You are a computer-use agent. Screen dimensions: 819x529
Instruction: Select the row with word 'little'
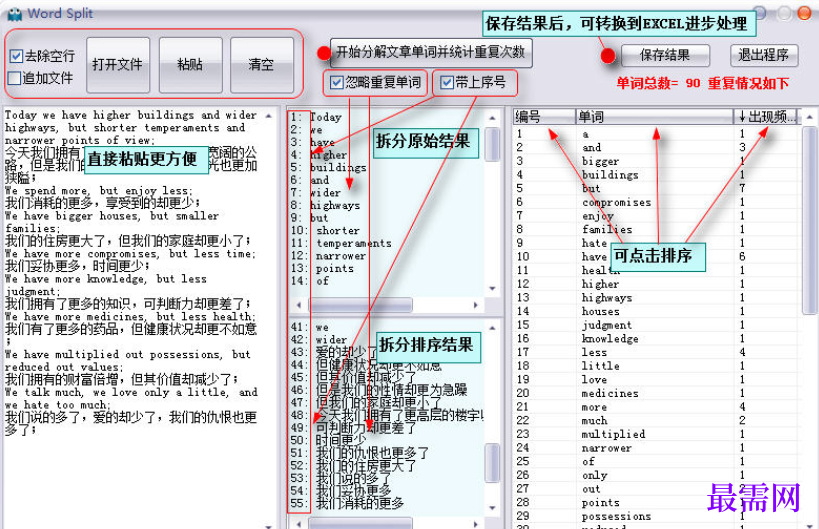pos(656,366)
